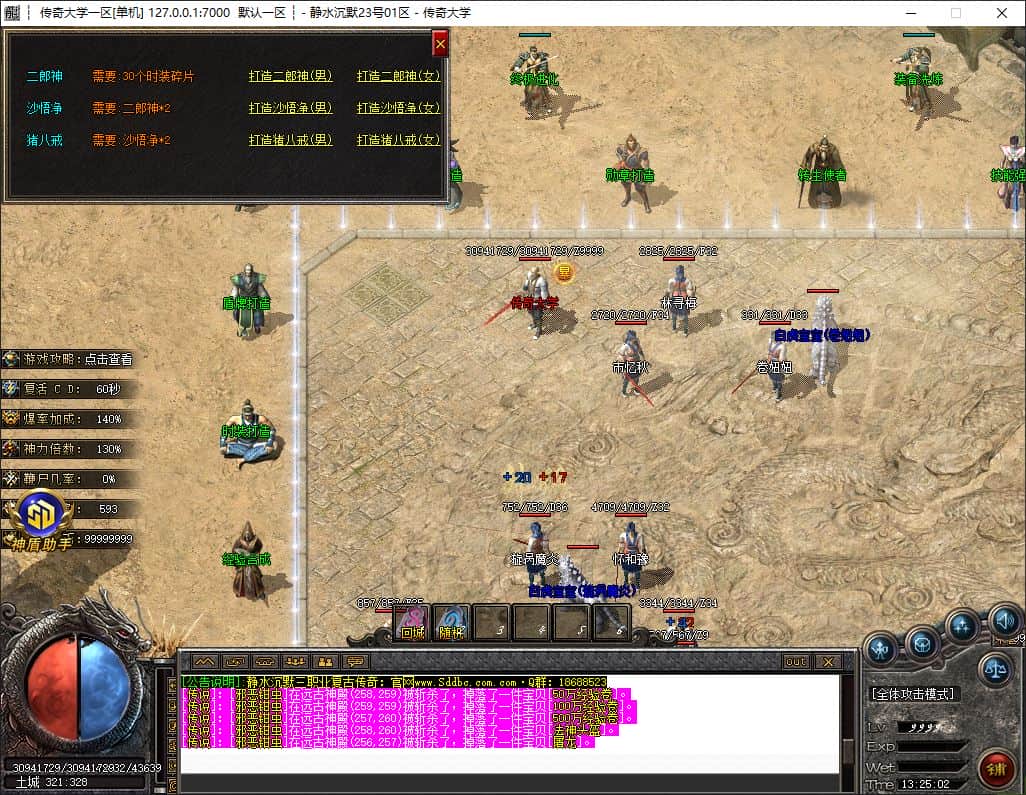The width and height of the screenshot is (1026, 795).
Task: Click 打造二郎神(男) link
Action: (x=291, y=76)
